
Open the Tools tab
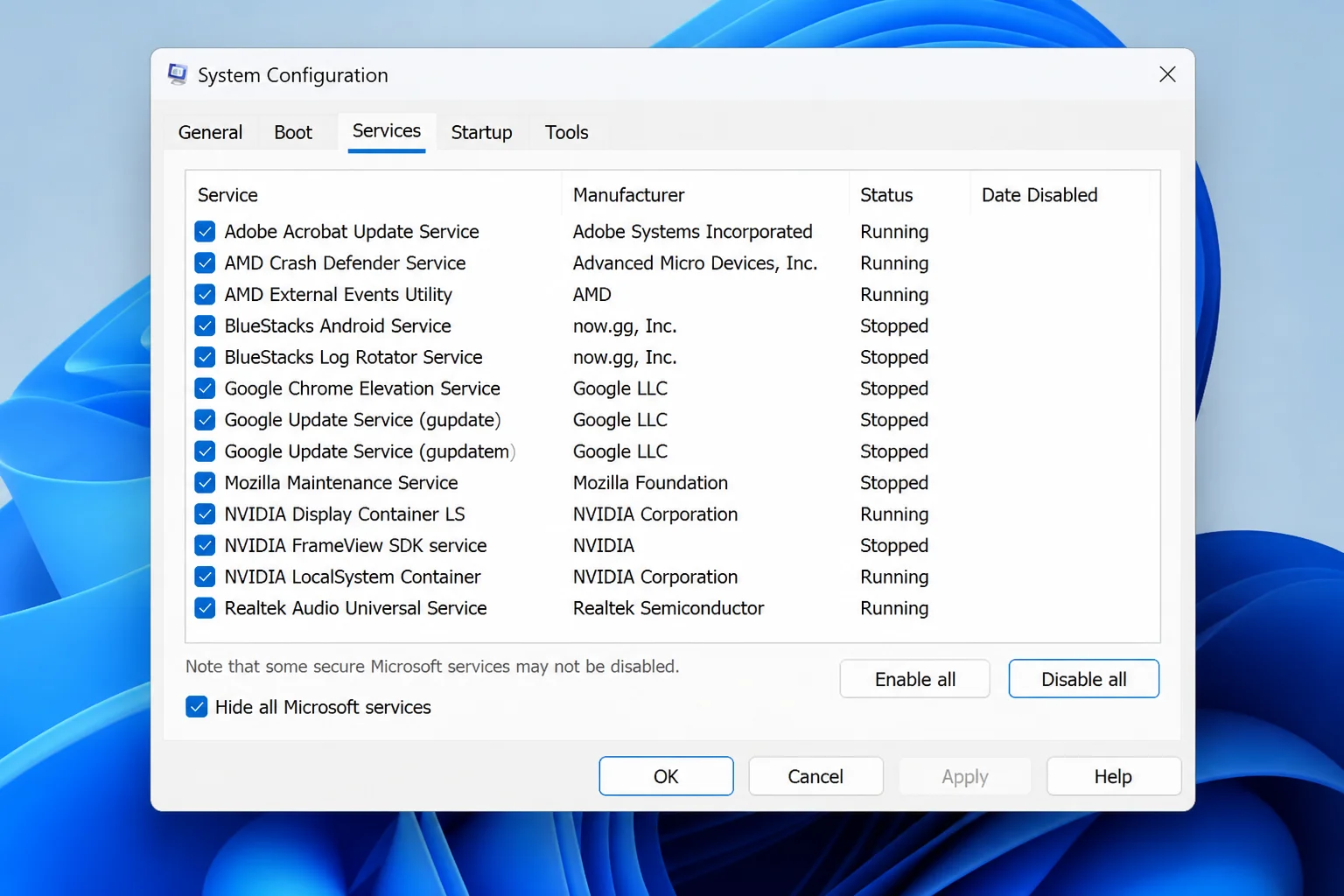pyautogui.click(x=566, y=132)
